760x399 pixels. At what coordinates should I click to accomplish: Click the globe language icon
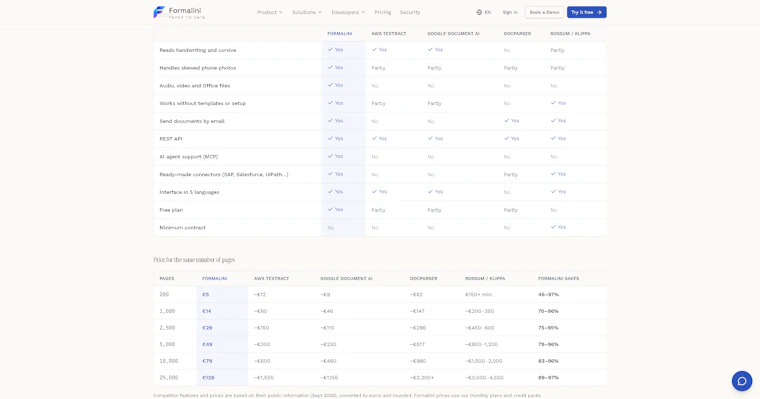[x=479, y=12]
